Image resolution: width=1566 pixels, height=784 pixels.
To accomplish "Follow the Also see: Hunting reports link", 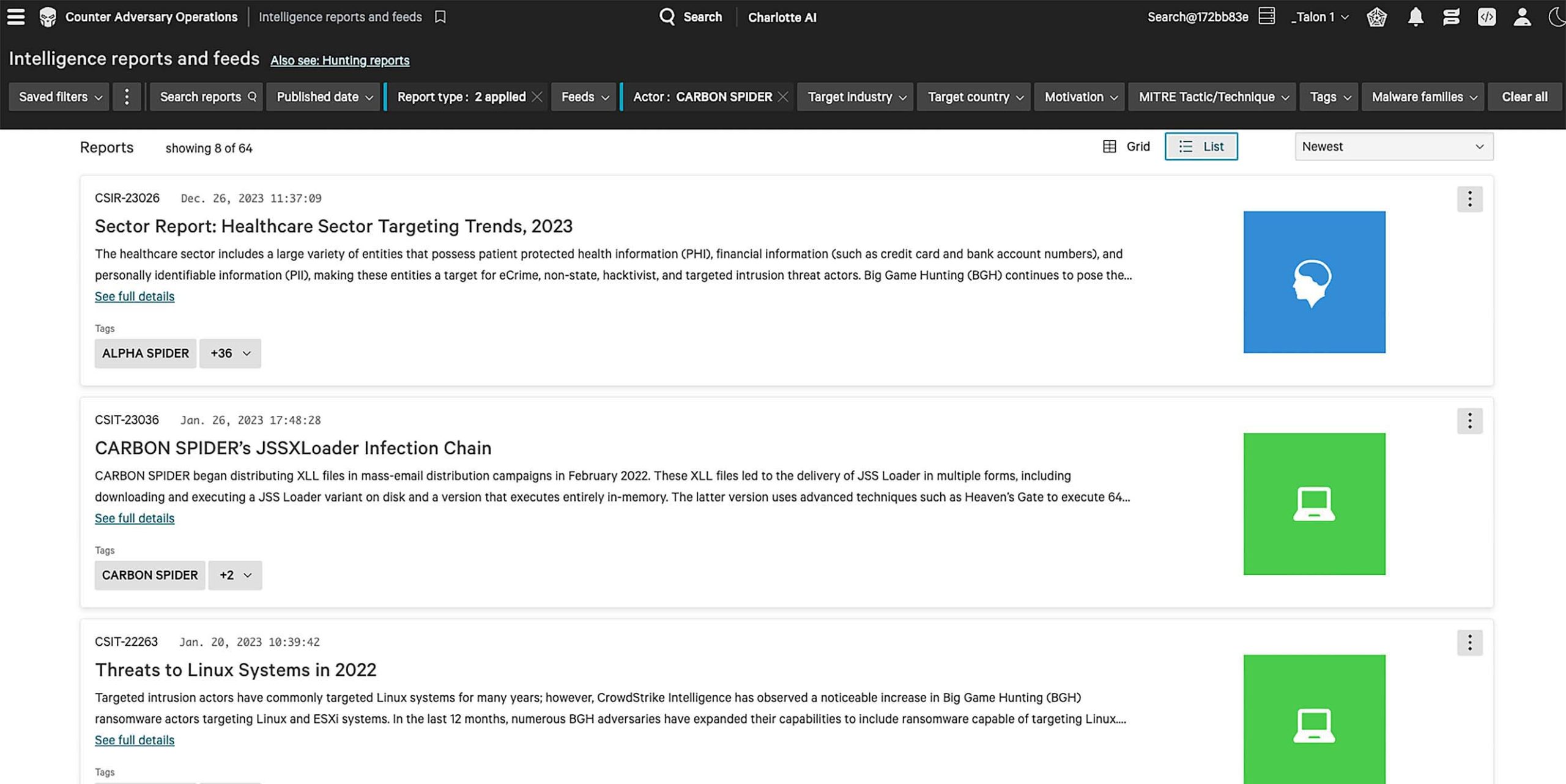I will coord(340,60).
